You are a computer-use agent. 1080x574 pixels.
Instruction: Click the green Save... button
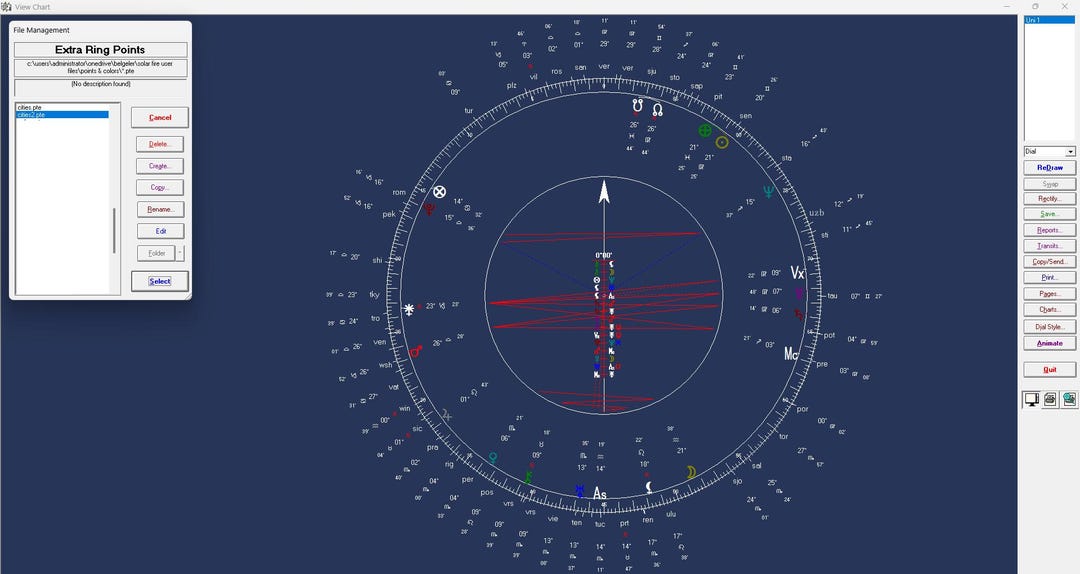[x=1050, y=214]
